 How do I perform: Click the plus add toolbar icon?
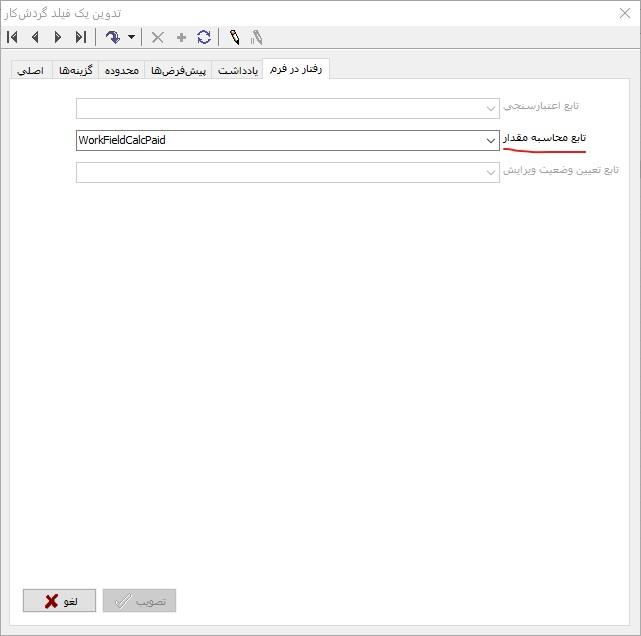tap(181, 37)
